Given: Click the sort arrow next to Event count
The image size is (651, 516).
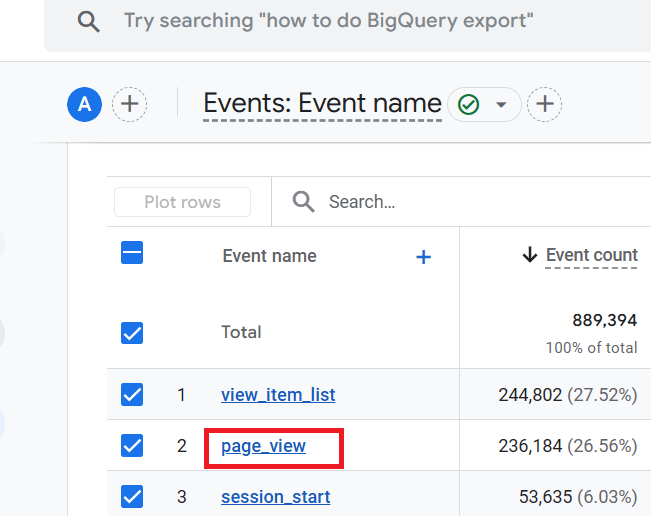Looking at the screenshot, I should (x=530, y=256).
